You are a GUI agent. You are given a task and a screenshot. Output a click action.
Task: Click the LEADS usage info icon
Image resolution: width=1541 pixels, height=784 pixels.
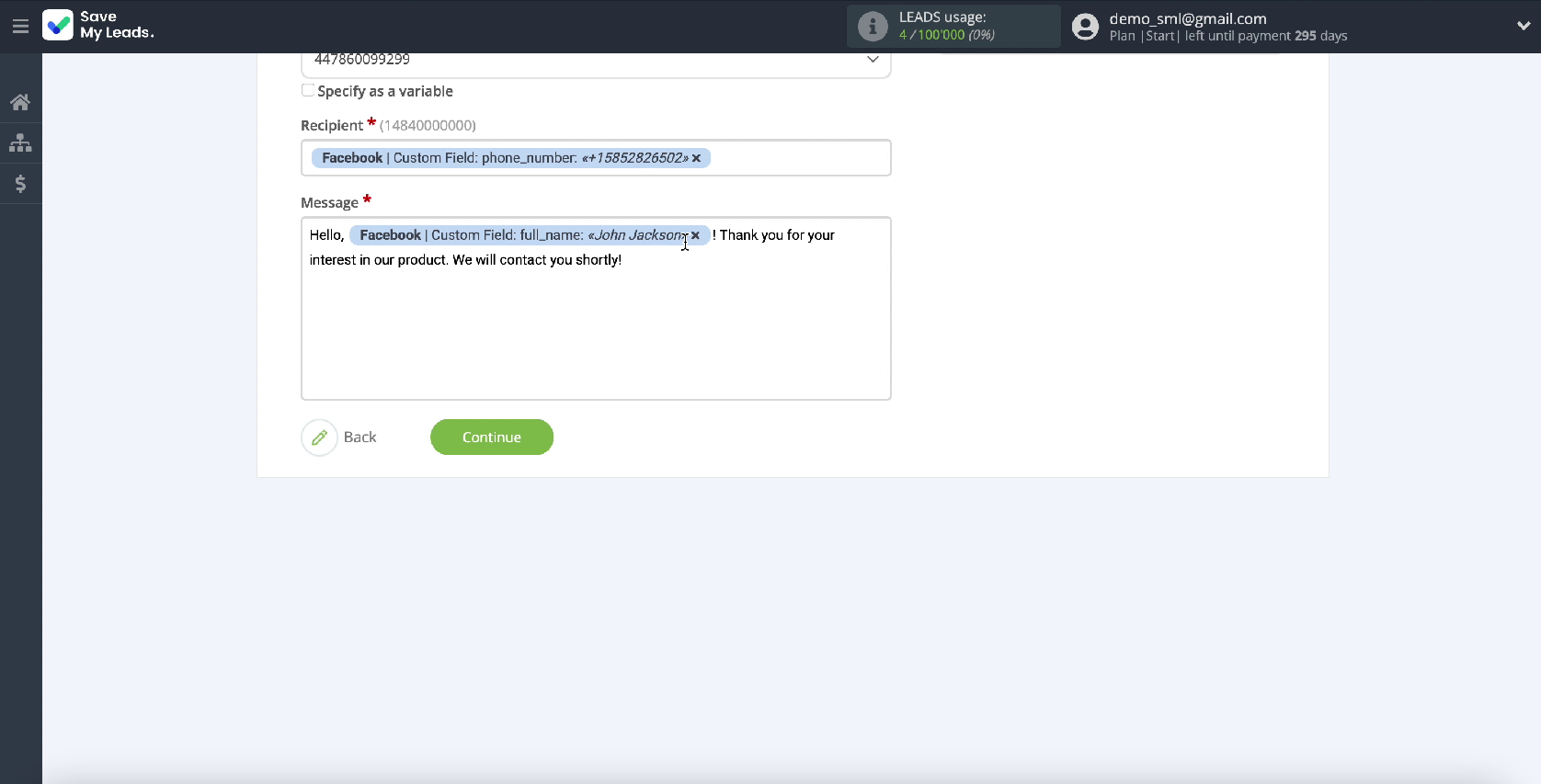(x=872, y=27)
